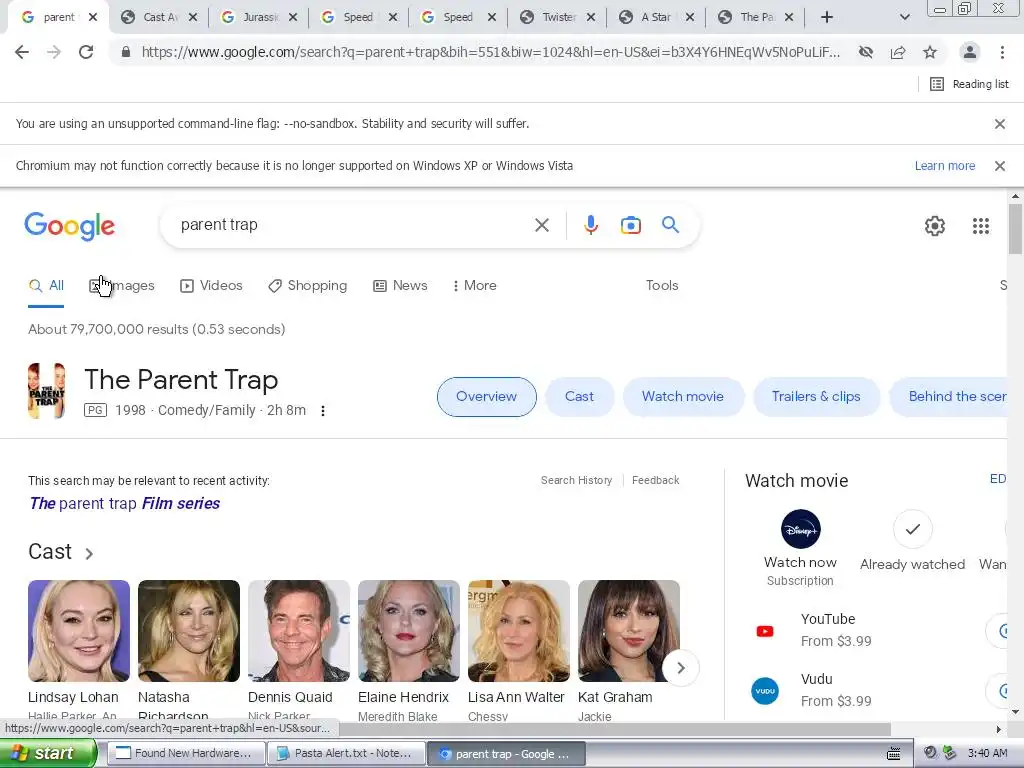
Task: Click the YouTube From $3.99 option
Action: click(875, 630)
